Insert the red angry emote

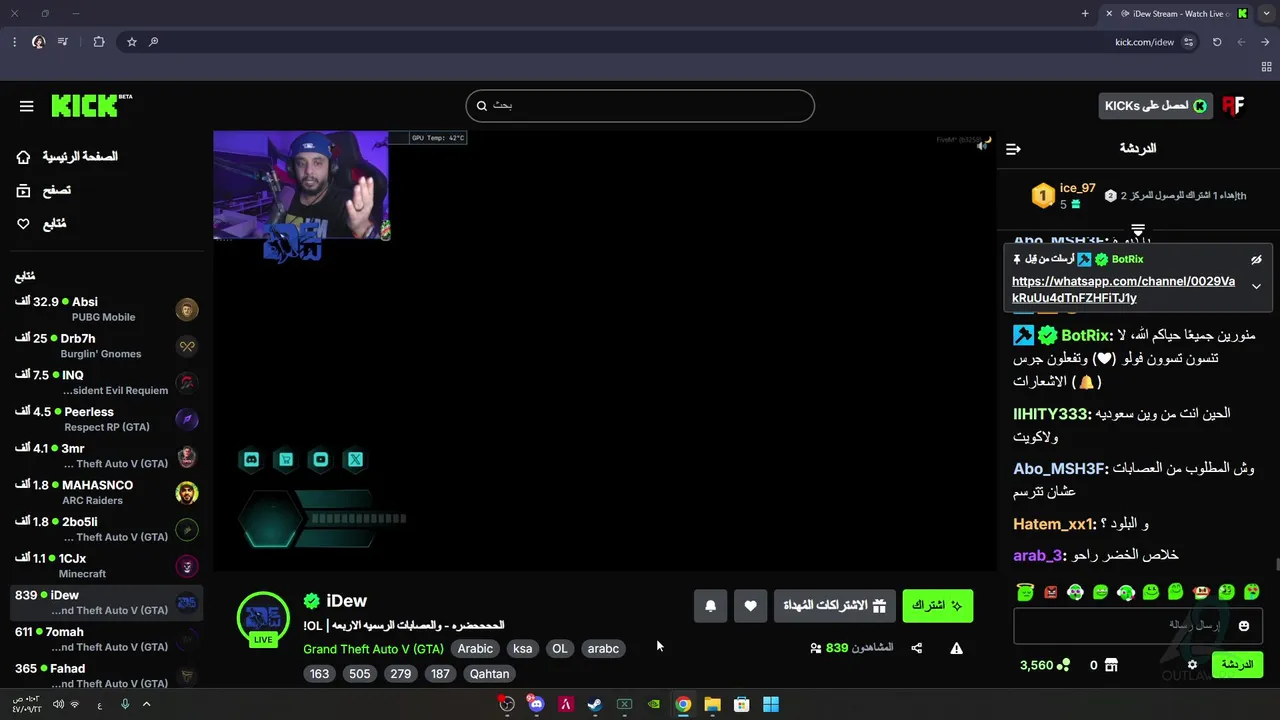coord(1050,592)
